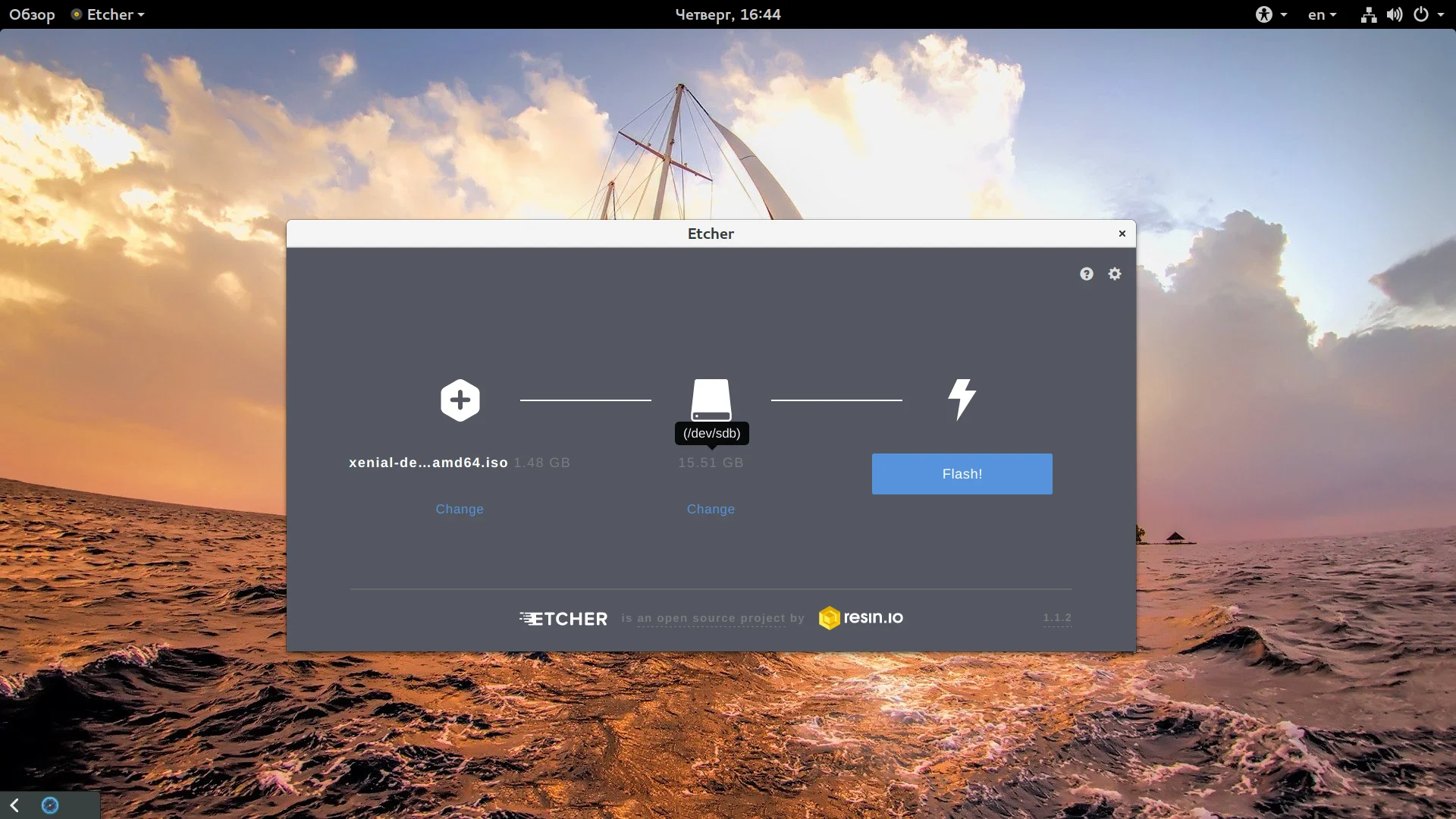Click the Etcher logo in footer
Screen dimensions: 1456x819
pyautogui.click(x=563, y=619)
